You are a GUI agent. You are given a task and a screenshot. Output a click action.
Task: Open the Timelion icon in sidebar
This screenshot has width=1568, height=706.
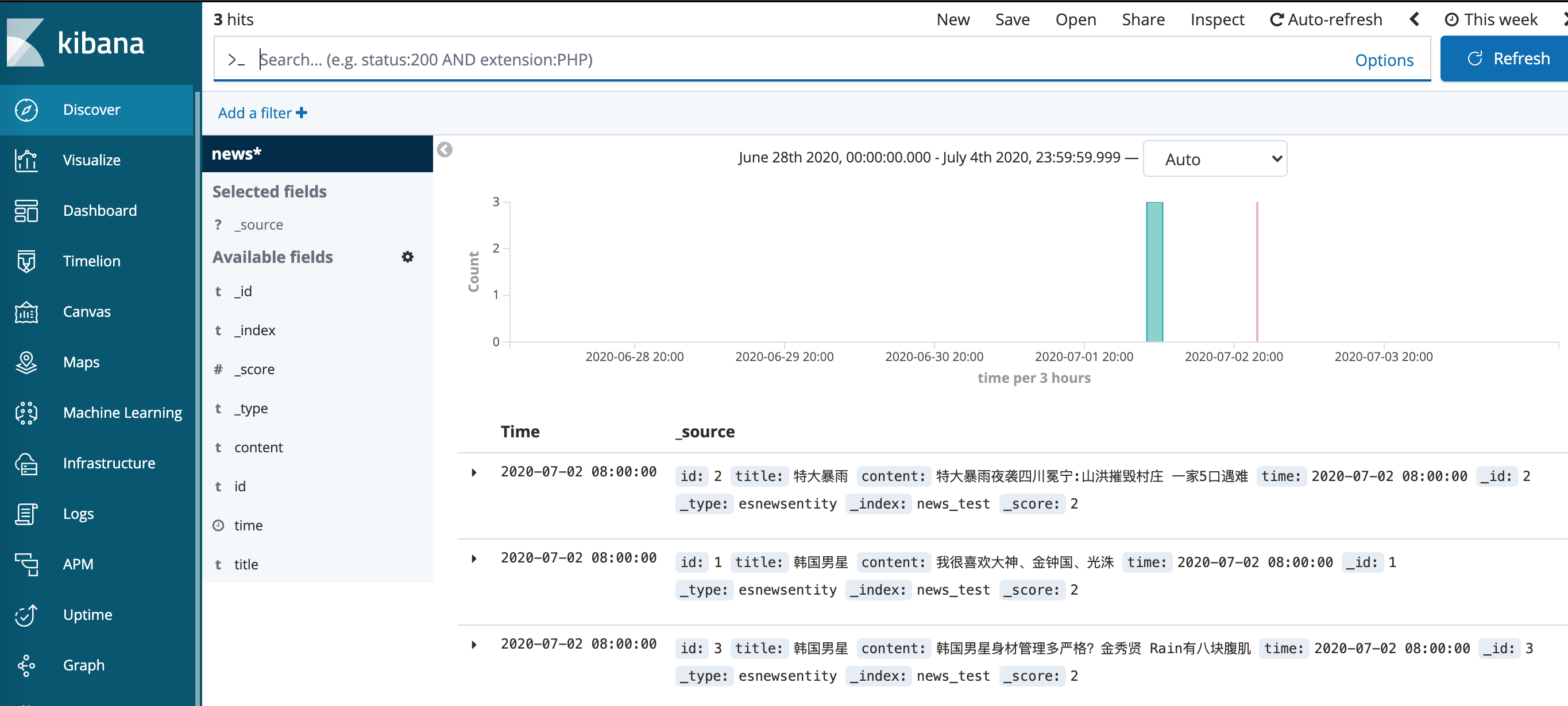tap(26, 262)
